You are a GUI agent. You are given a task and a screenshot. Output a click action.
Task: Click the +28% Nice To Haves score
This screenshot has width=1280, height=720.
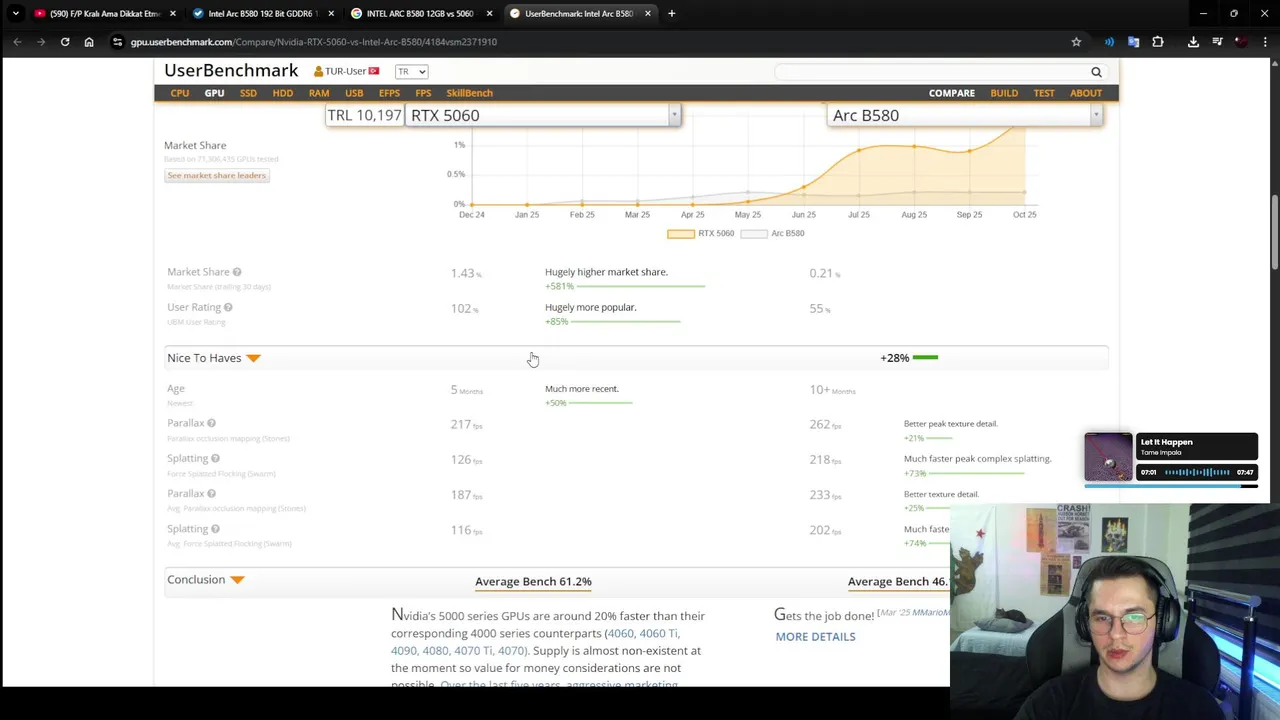pos(895,358)
